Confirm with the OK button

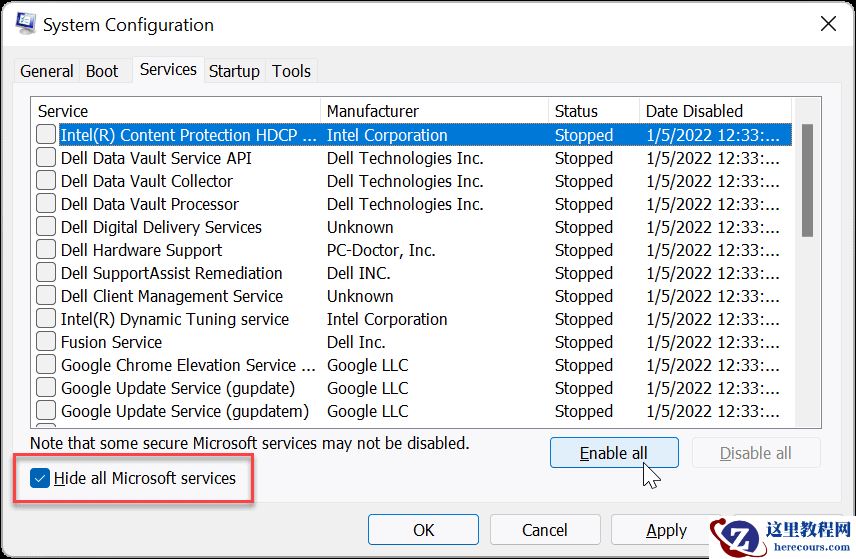(x=423, y=530)
